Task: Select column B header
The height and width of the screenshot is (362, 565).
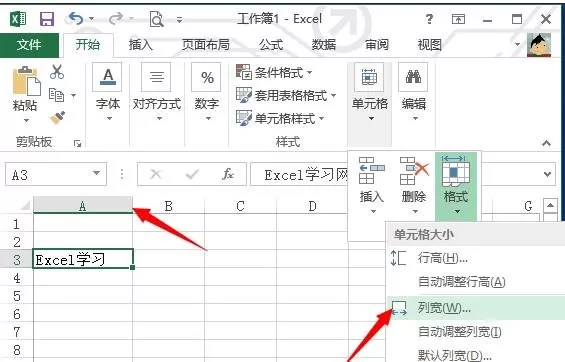Action: (168, 206)
